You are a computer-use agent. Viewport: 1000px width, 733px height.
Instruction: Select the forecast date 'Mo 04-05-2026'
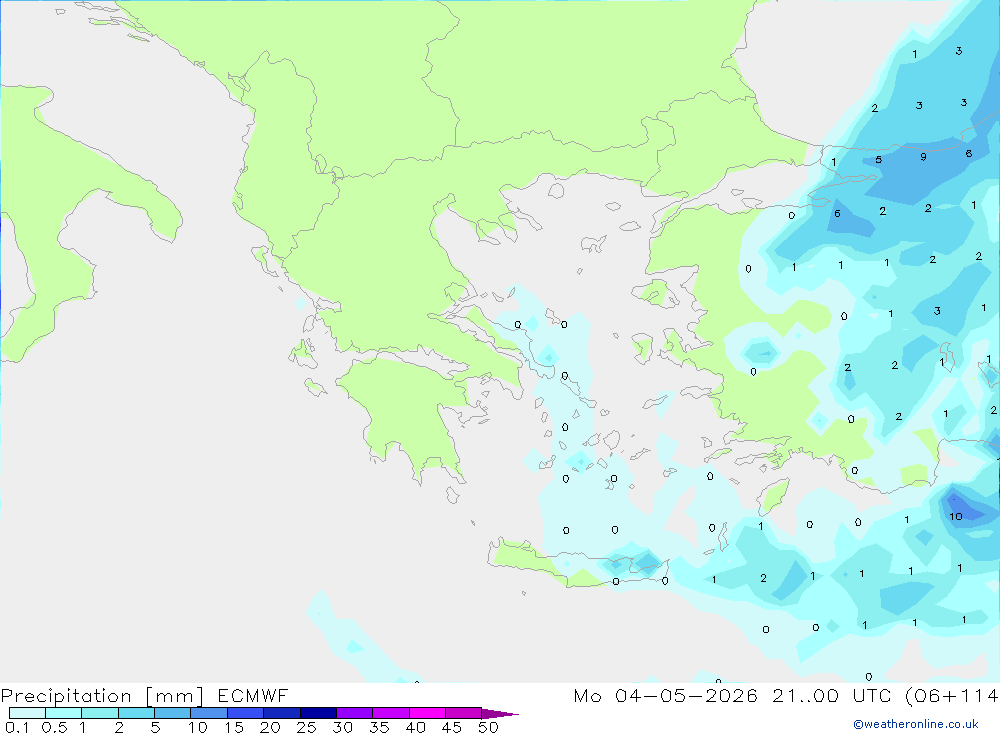[x=665, y=695]
